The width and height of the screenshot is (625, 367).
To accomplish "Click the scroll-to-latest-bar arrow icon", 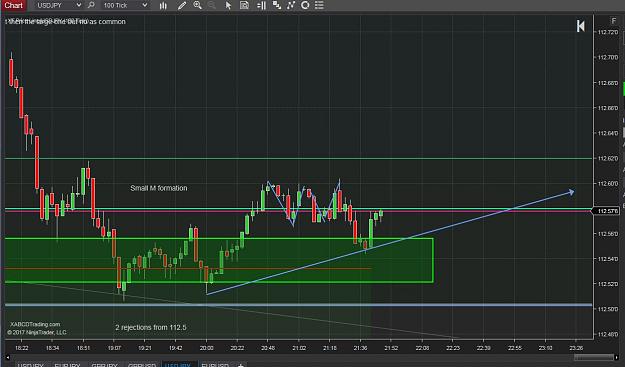I will coord(580,26).
